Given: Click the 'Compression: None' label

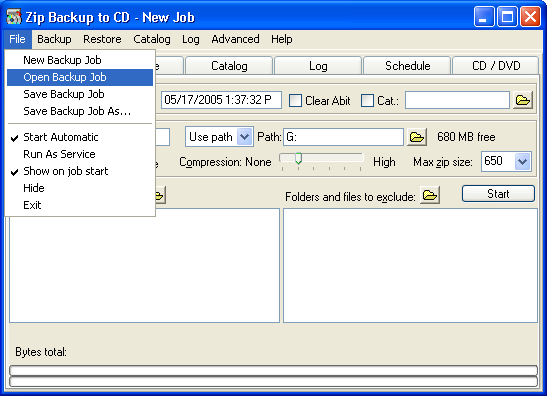Looking at the screenshot, I should click(225, 162).
